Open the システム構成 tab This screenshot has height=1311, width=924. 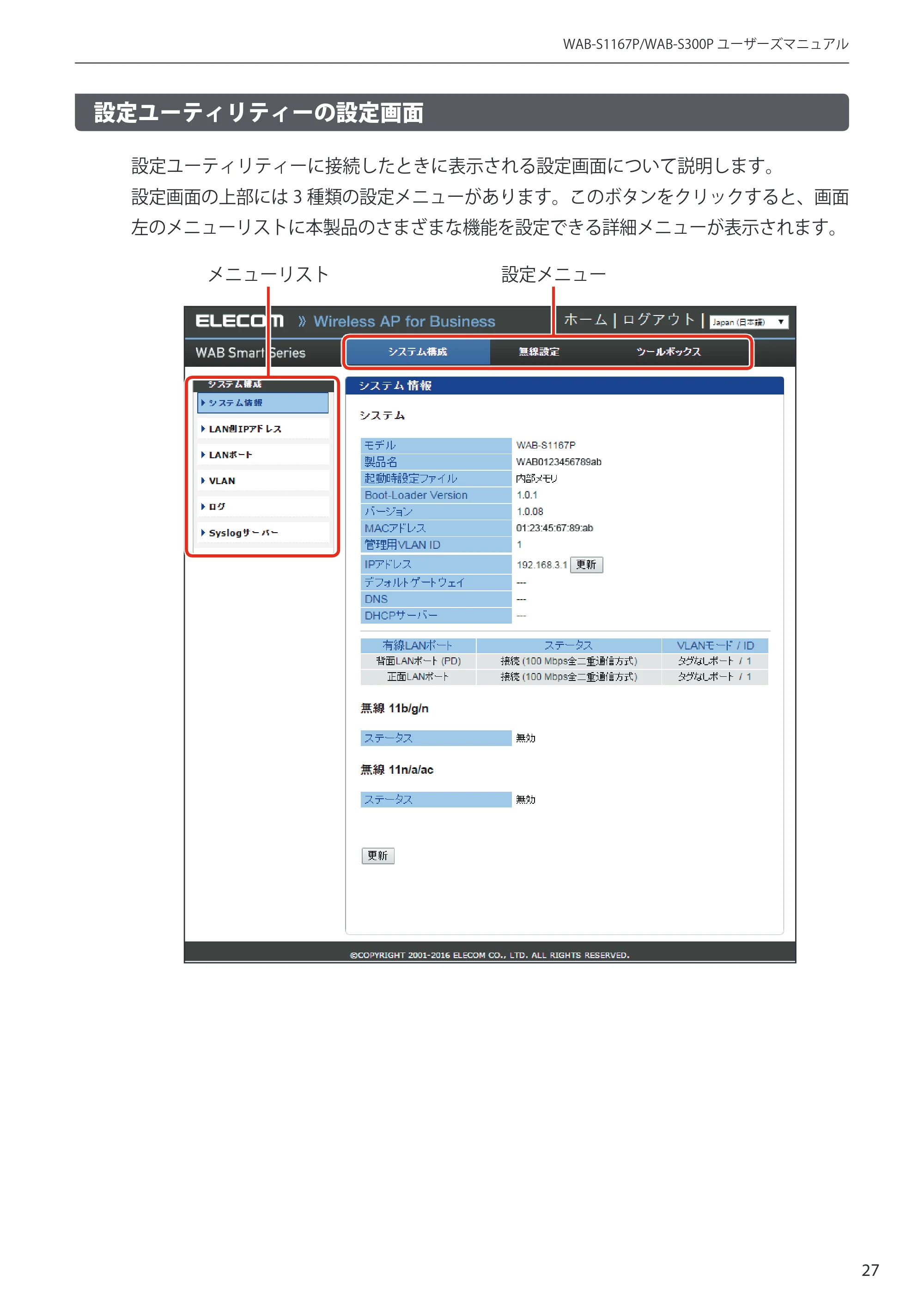(x=418, y=352)
